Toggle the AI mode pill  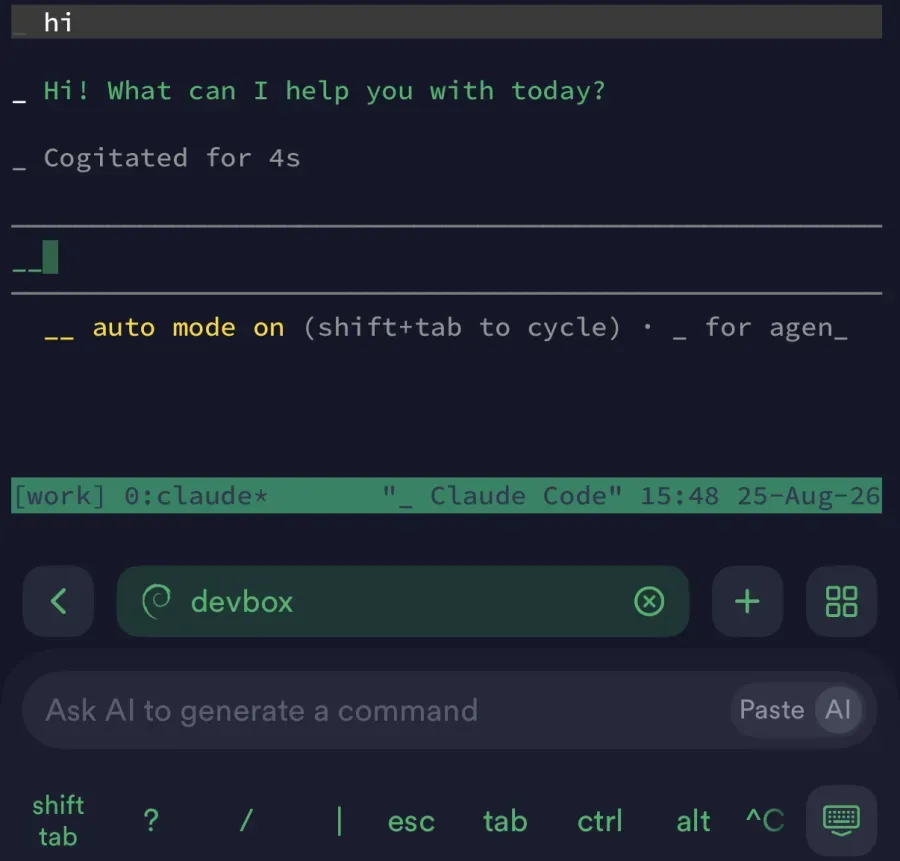[837, 710]
